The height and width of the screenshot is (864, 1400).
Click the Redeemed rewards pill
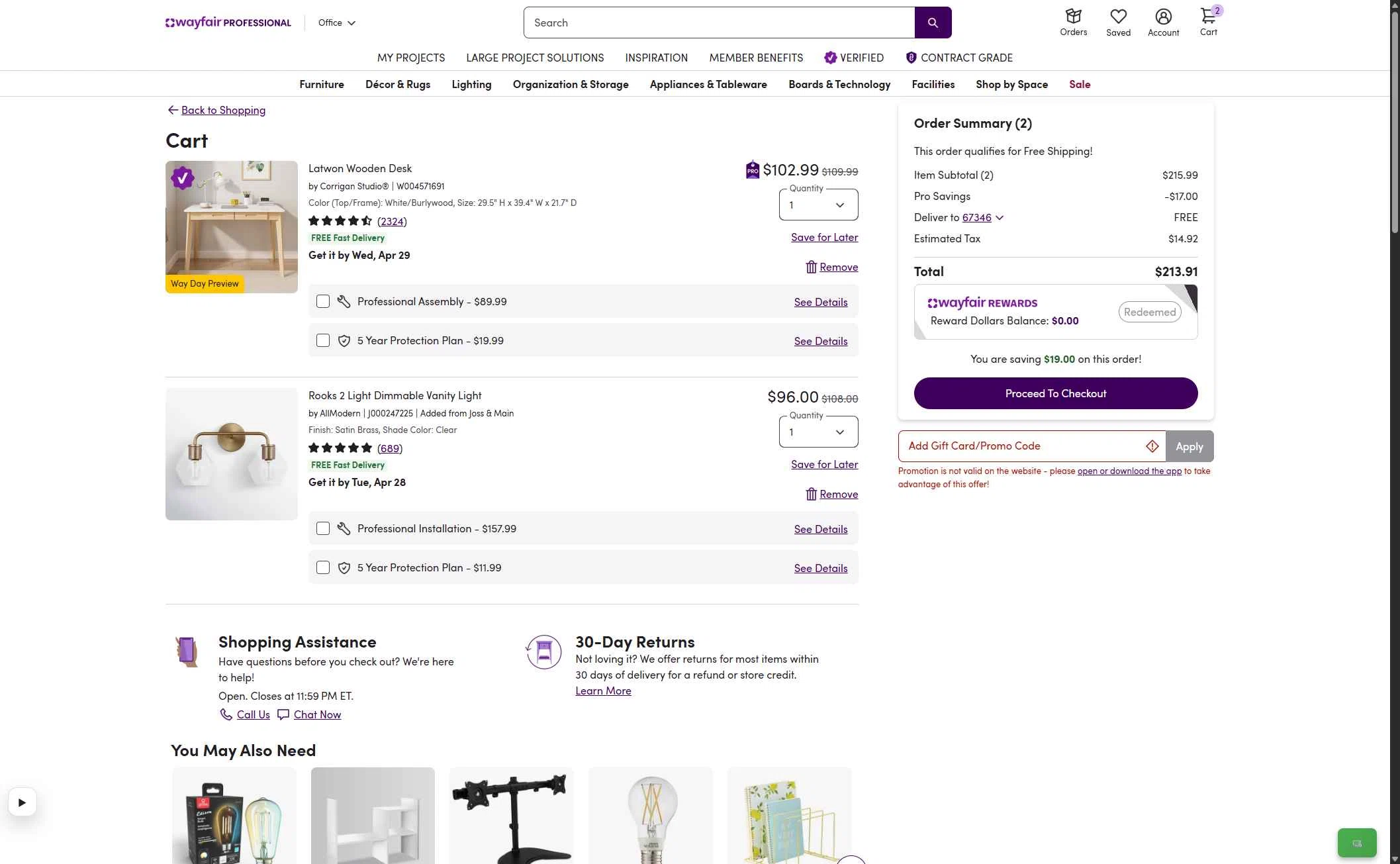[x=1150, y=312]
